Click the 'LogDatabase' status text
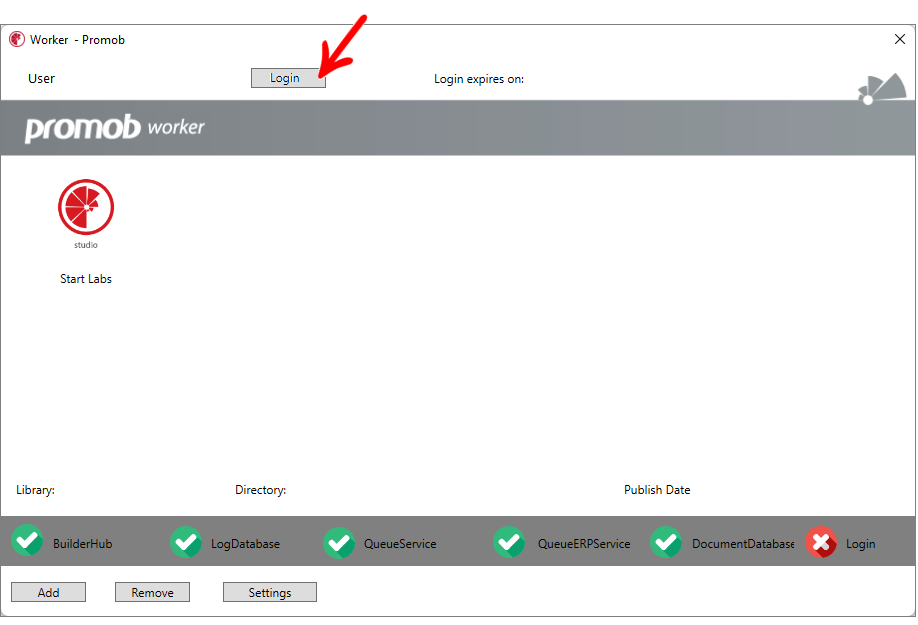918x625 pixels. (x=245, y=544)
